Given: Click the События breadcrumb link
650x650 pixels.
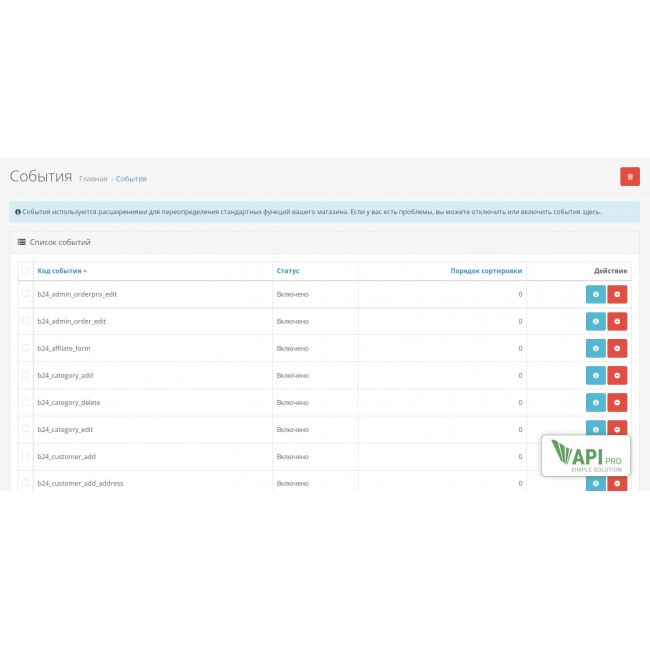Looking at the screenshot, I should coord(131,179).
